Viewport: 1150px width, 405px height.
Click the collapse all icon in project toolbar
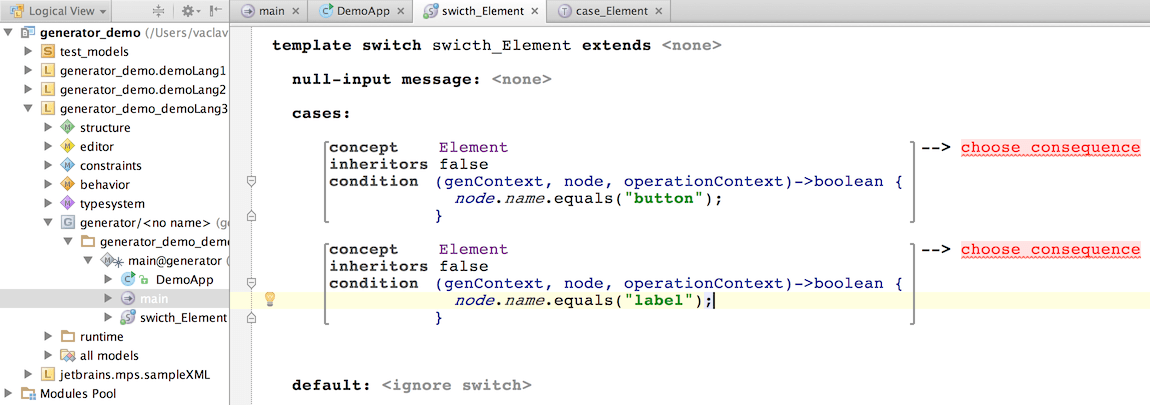pyautogui.click(x=158, y=11)
